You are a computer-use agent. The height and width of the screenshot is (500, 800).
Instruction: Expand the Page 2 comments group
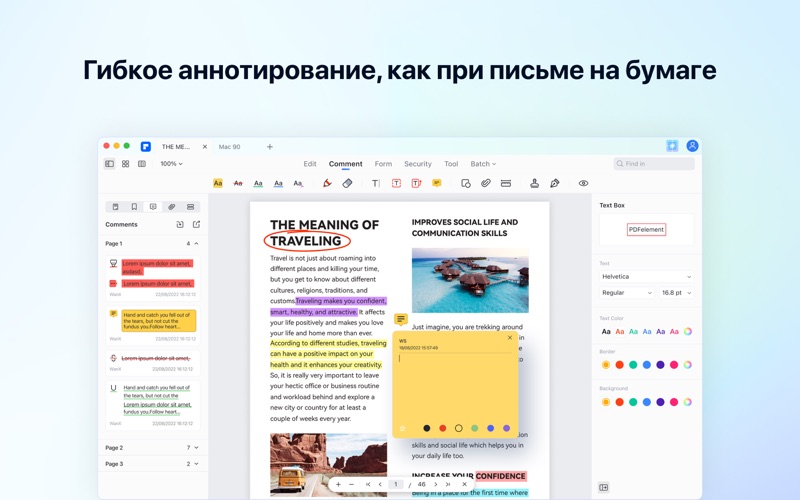pyautogui.click(x=196, y=447)
